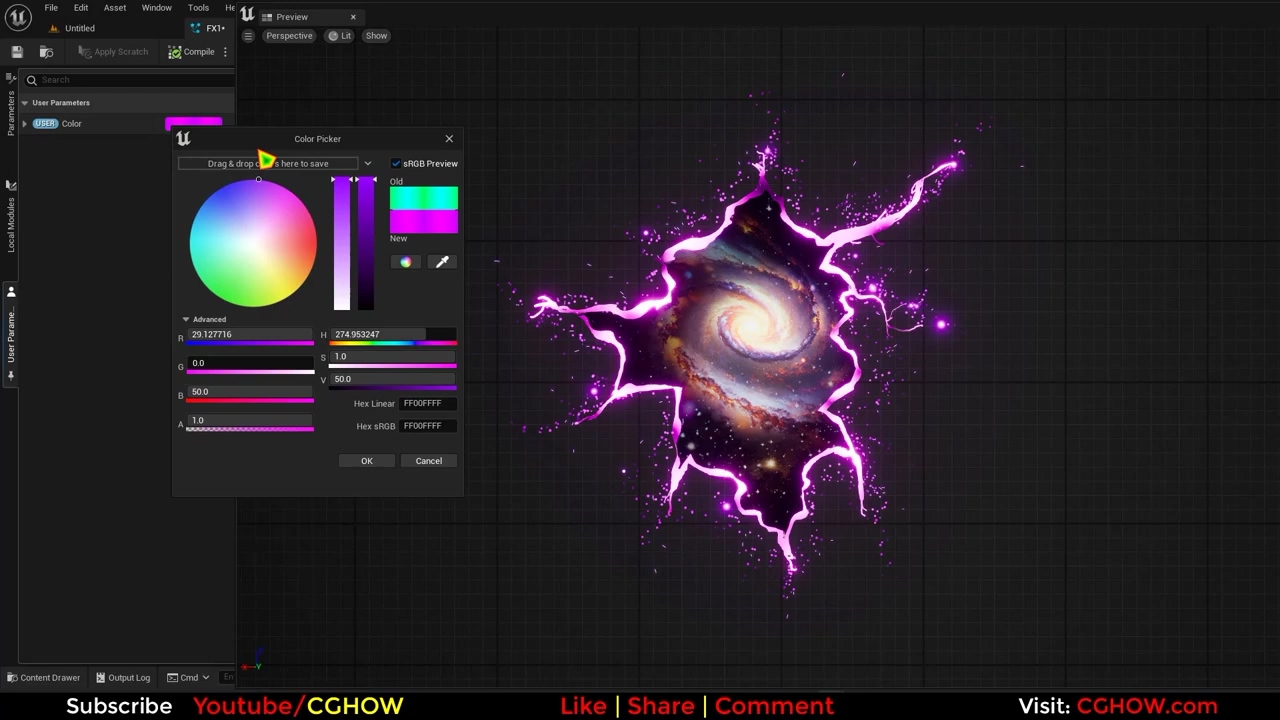Click the Compile icon in toolbar
This screenshot has width=1280, height=720.
[176, 52]
